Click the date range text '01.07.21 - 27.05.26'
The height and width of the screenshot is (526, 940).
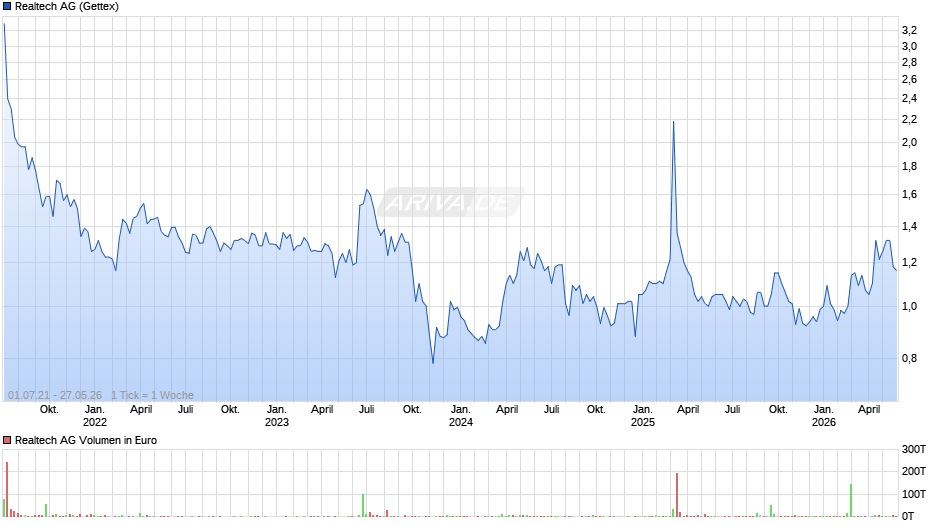[x=55, y=395]
